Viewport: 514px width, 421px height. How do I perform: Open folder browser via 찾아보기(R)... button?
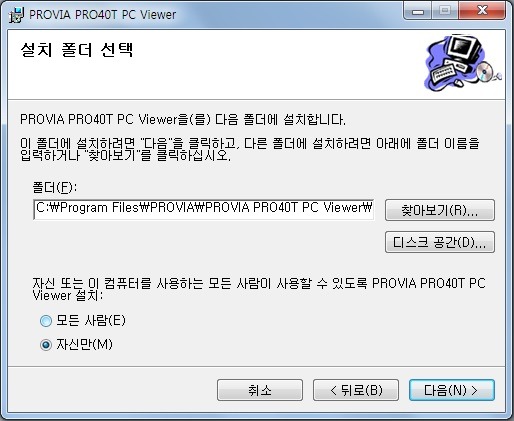[440, 210]
